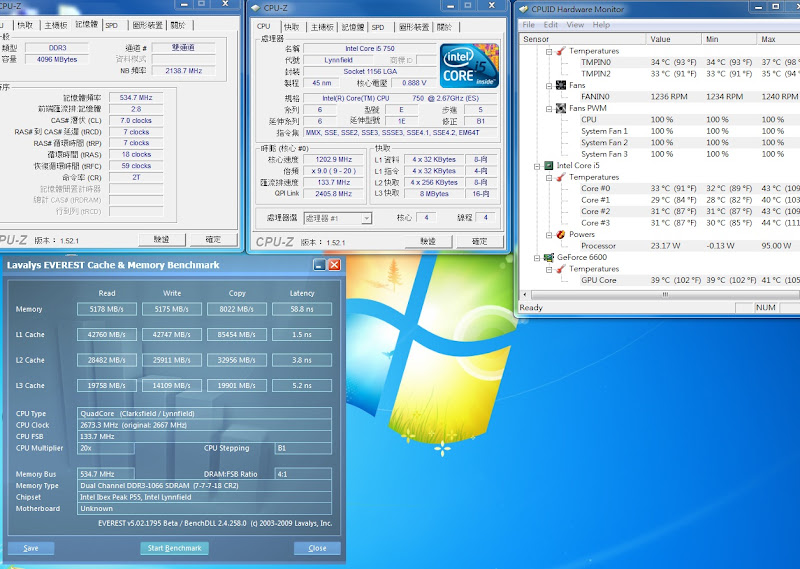
Task: Switch to the SPD tab in CPU-Z processor window
Action: (x=378, y=27)
